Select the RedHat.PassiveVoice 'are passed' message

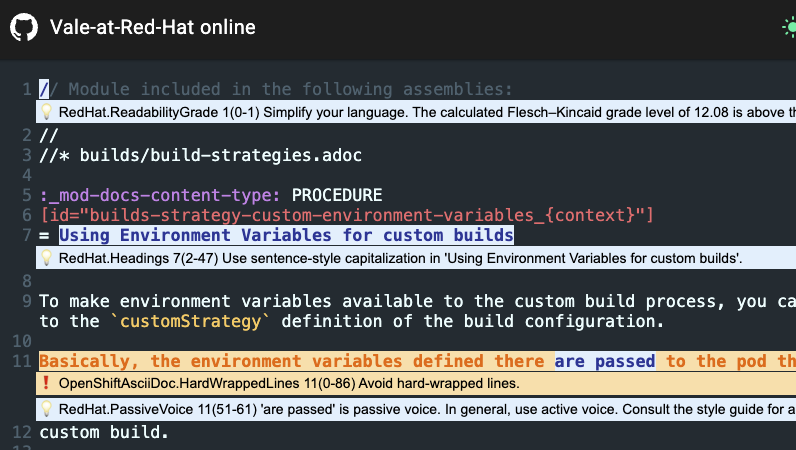pos(416,409)
